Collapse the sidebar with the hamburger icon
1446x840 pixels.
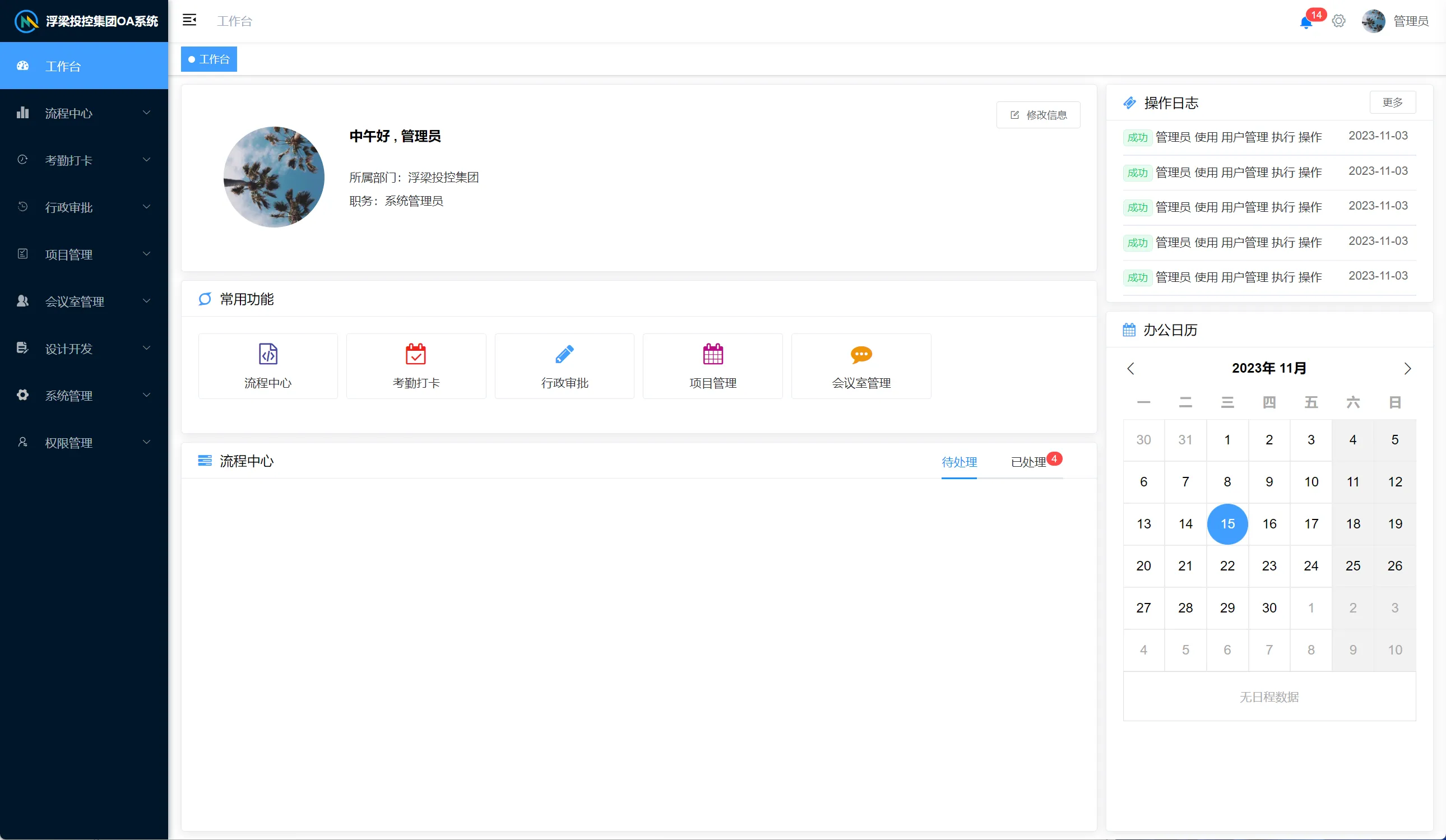click(x=189, y=20)
